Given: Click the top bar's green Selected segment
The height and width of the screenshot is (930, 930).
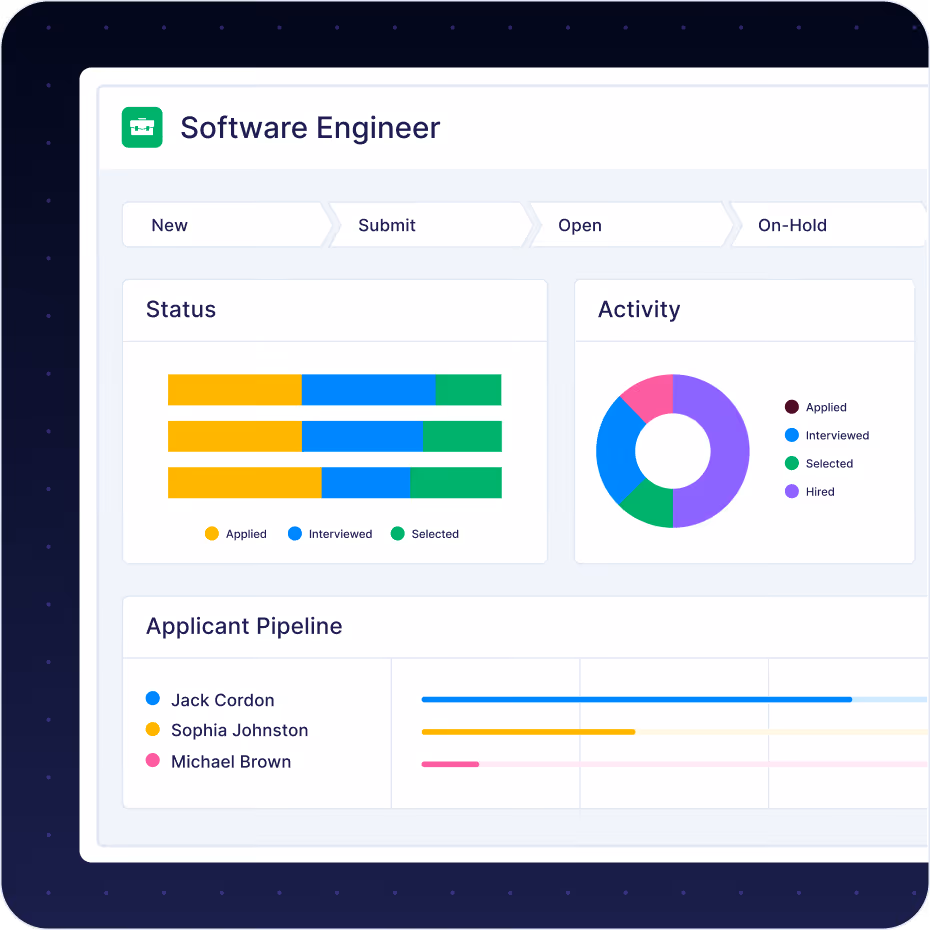Looking at the screenshot, I should (469, 390).
